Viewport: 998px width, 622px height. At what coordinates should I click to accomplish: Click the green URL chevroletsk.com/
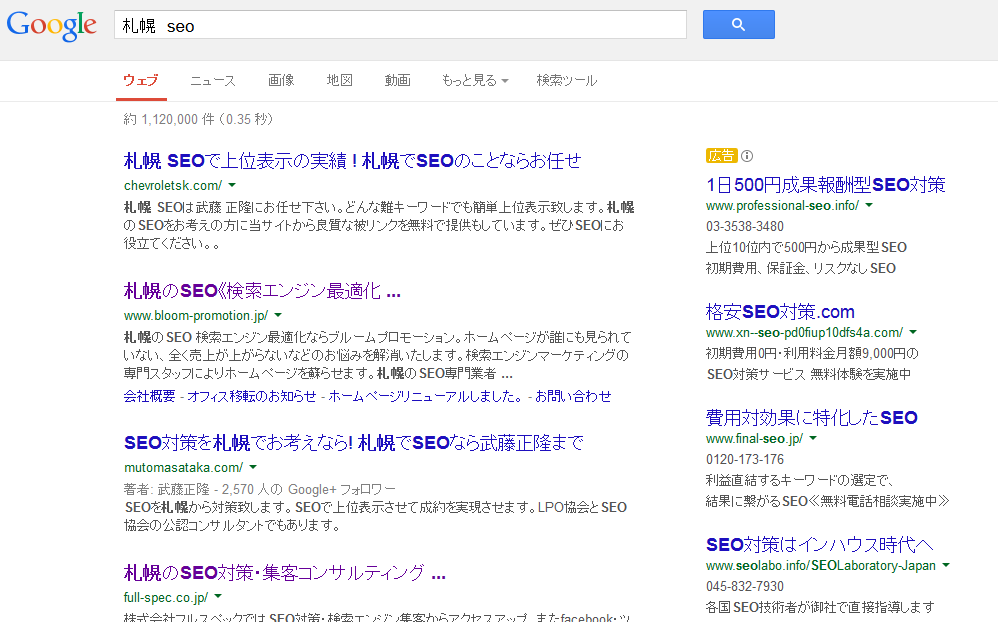point(173,185)
